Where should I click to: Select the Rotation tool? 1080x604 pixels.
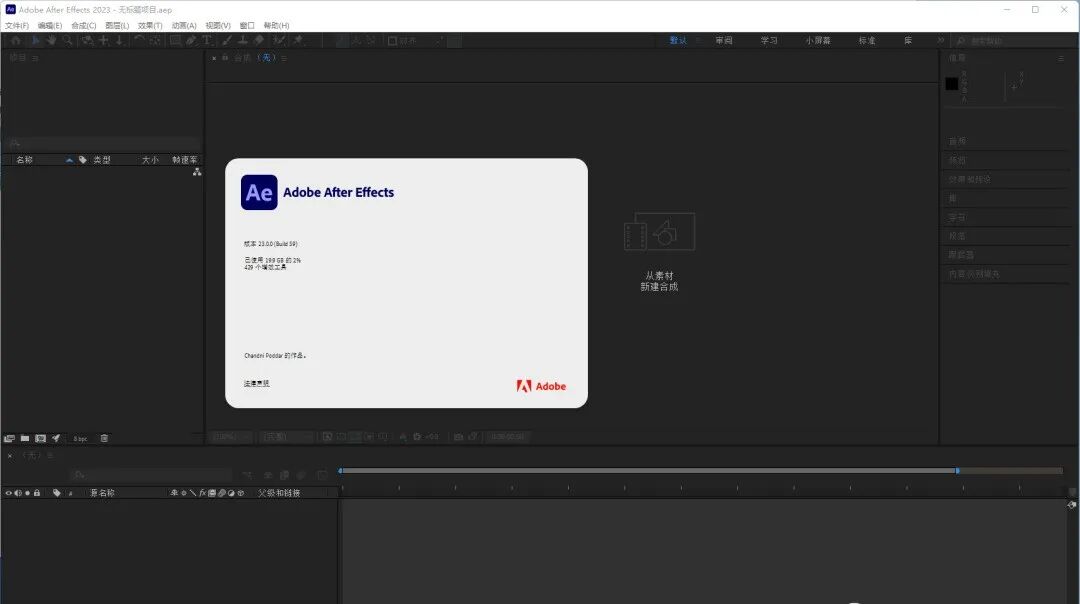pyautogui.click(x=139, y=41)
